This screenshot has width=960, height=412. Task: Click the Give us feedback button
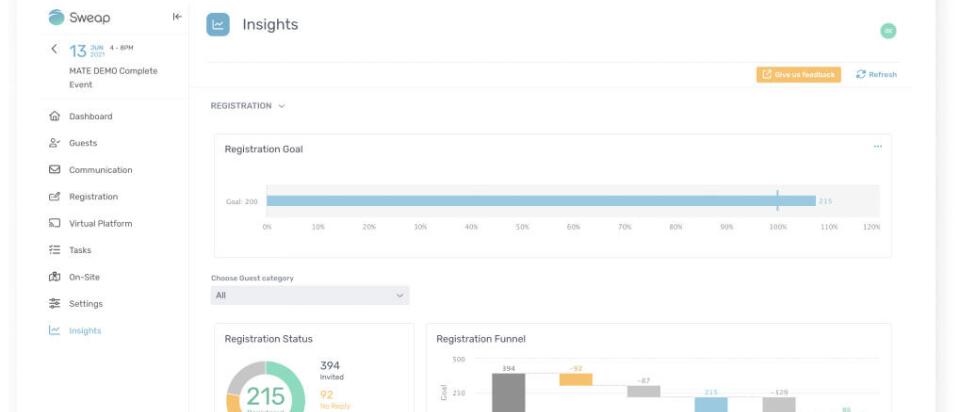pyautogui.click(x=799, y=75)
